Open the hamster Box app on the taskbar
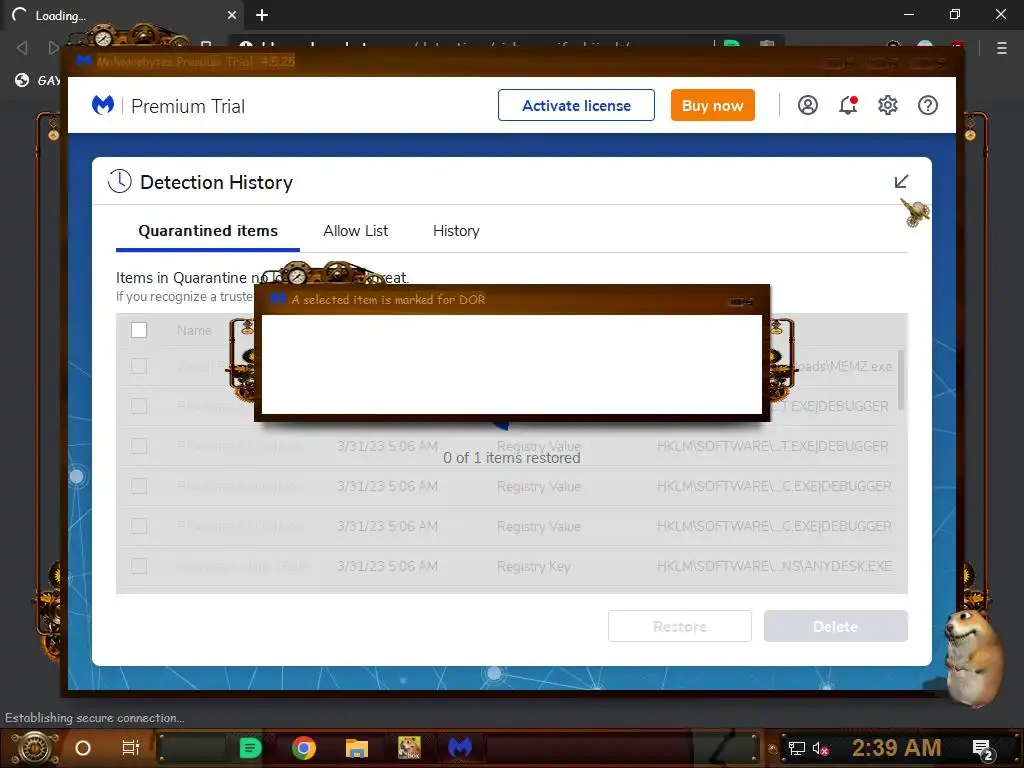This screenshot has height=768, width=1024. click(409, 748)
